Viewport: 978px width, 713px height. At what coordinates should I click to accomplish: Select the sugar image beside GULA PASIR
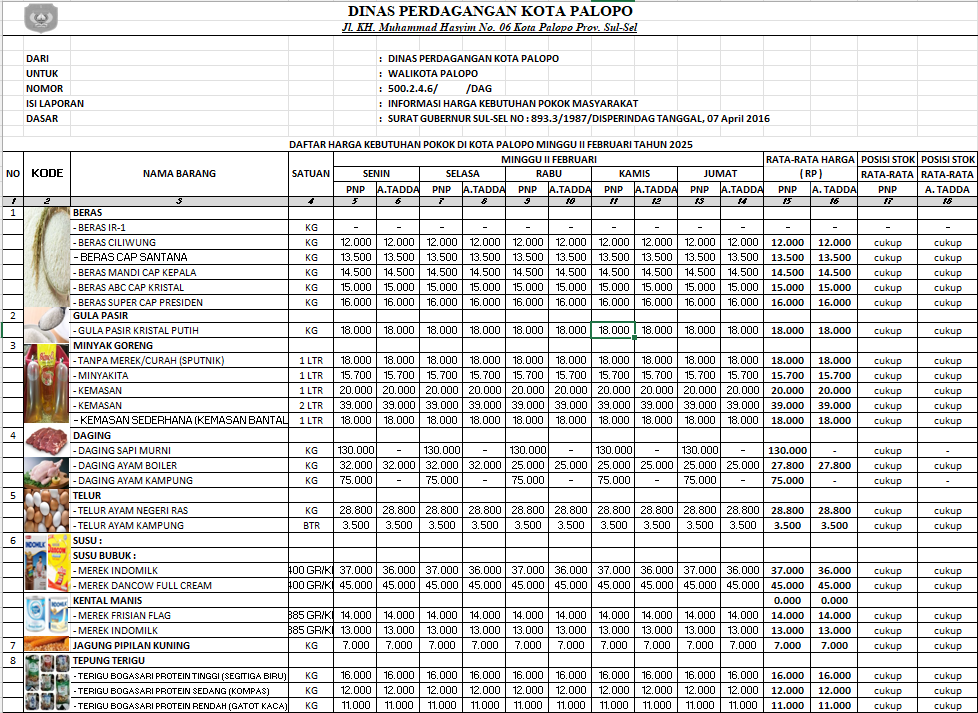[47, 323]
